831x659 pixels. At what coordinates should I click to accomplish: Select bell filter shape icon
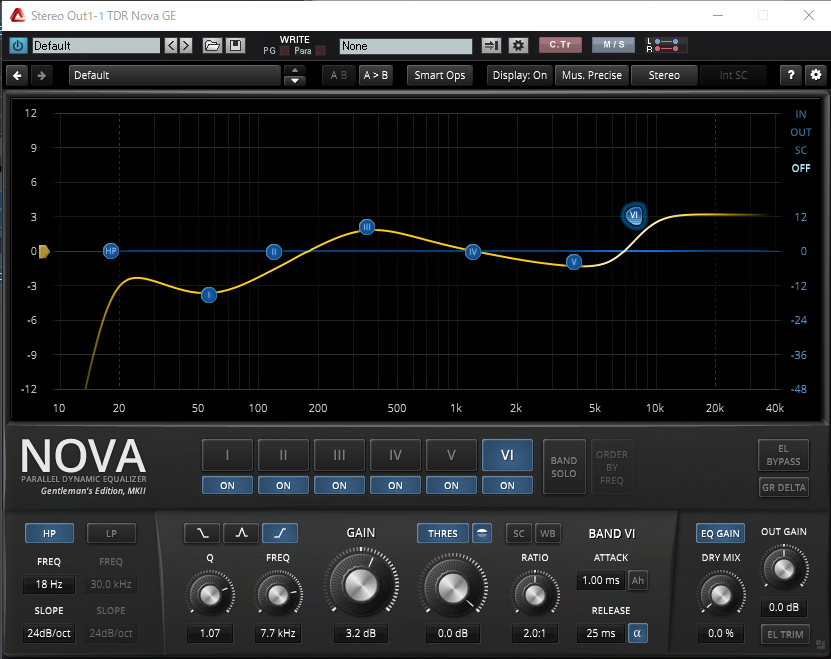[241, 533]
